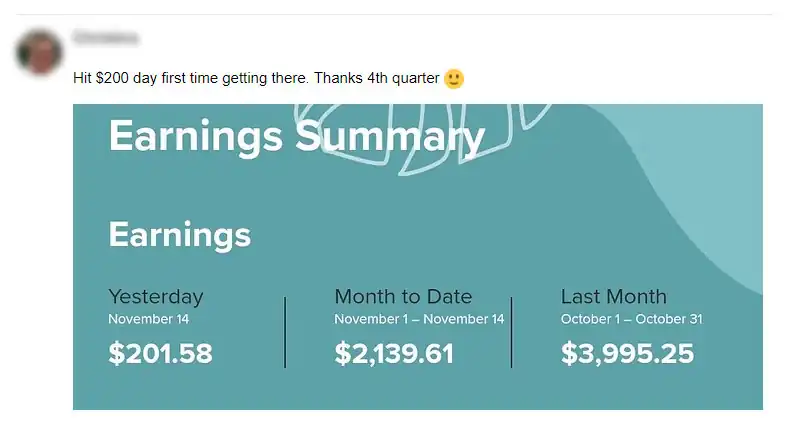Click the November 1 – November 14 range

(x=419, y=319)
